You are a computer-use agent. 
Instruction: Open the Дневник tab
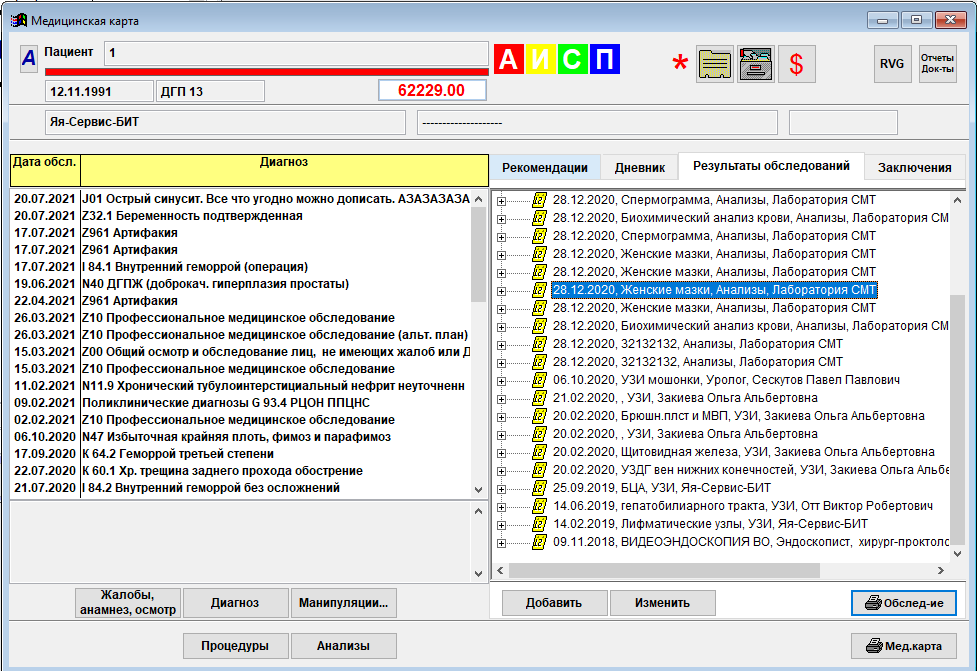click(x=640, y=168)
